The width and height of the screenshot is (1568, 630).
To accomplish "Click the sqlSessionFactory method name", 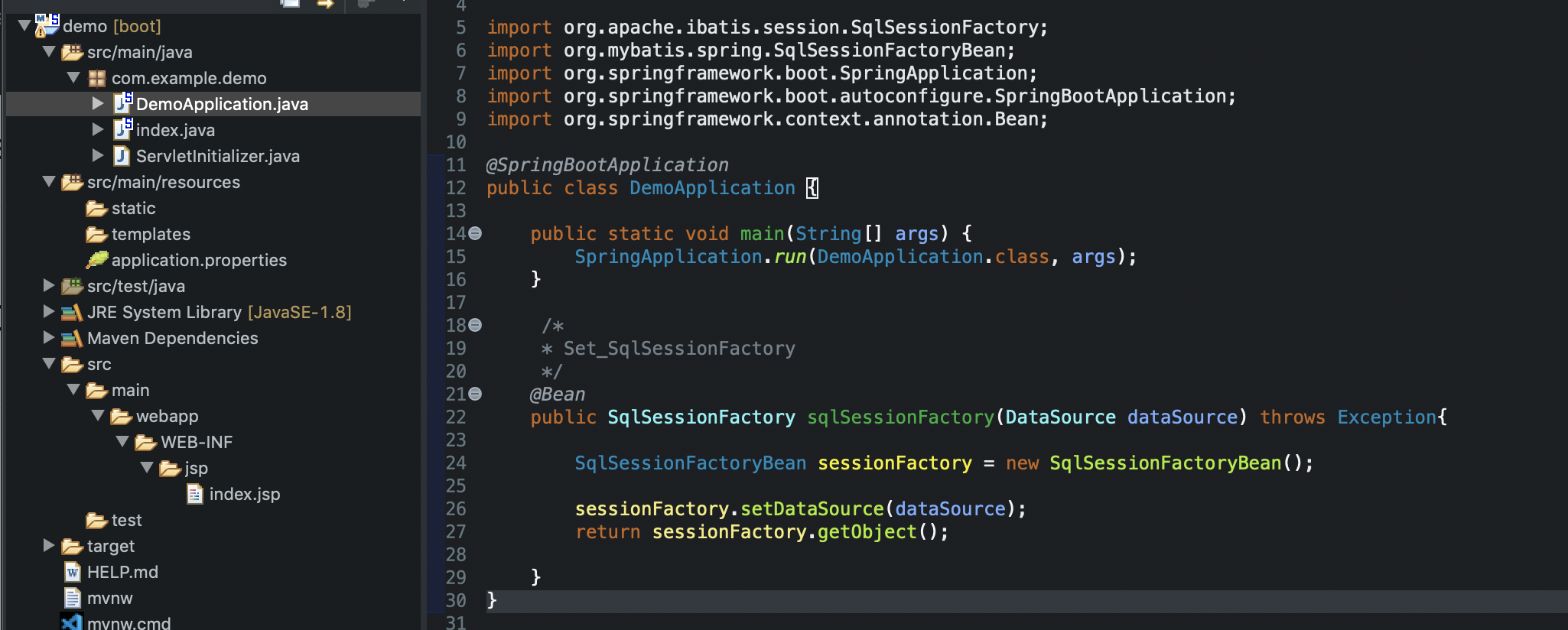I will coord(901,417).
